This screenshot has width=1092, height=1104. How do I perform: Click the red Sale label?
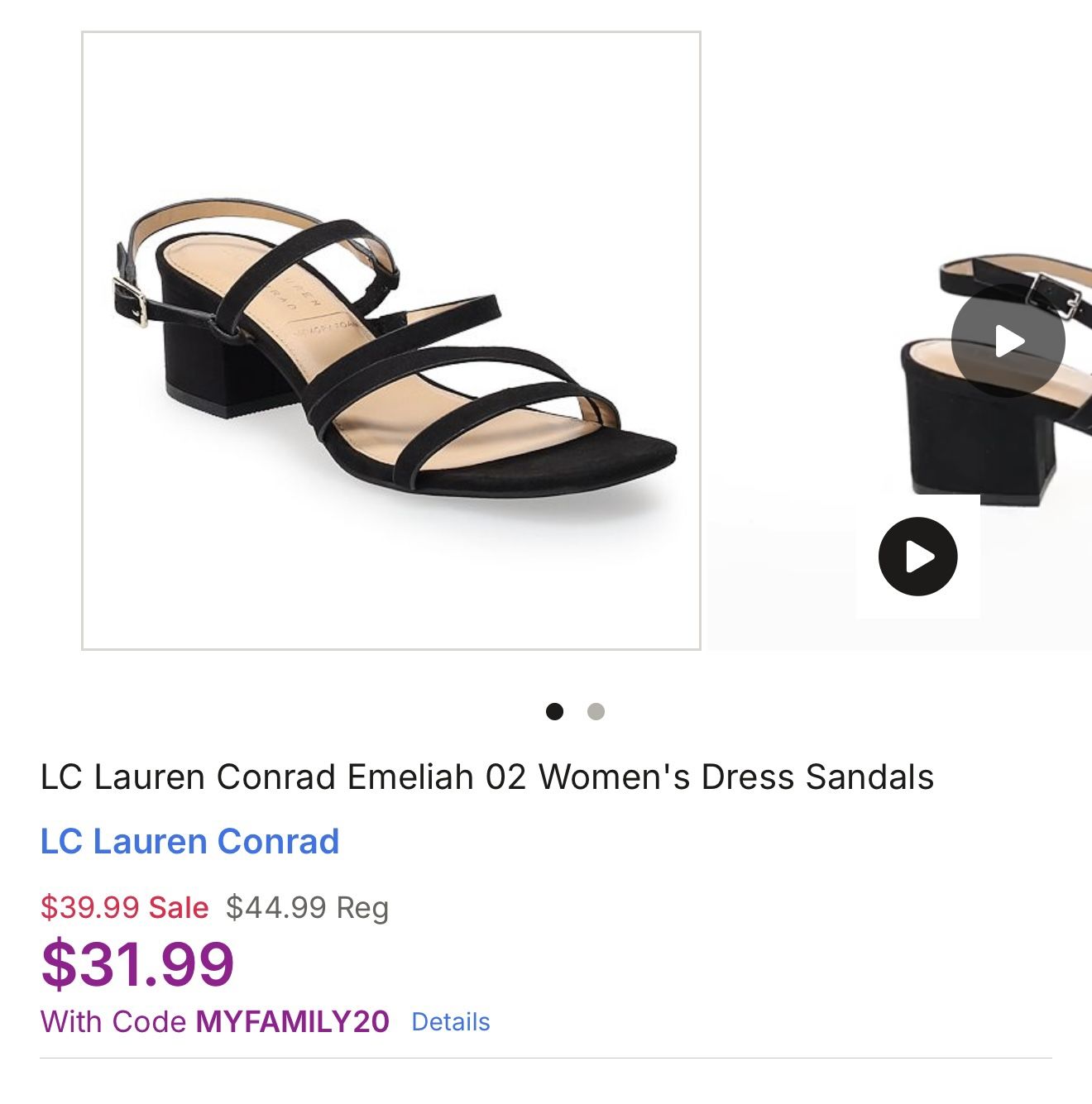click(179, 908)
